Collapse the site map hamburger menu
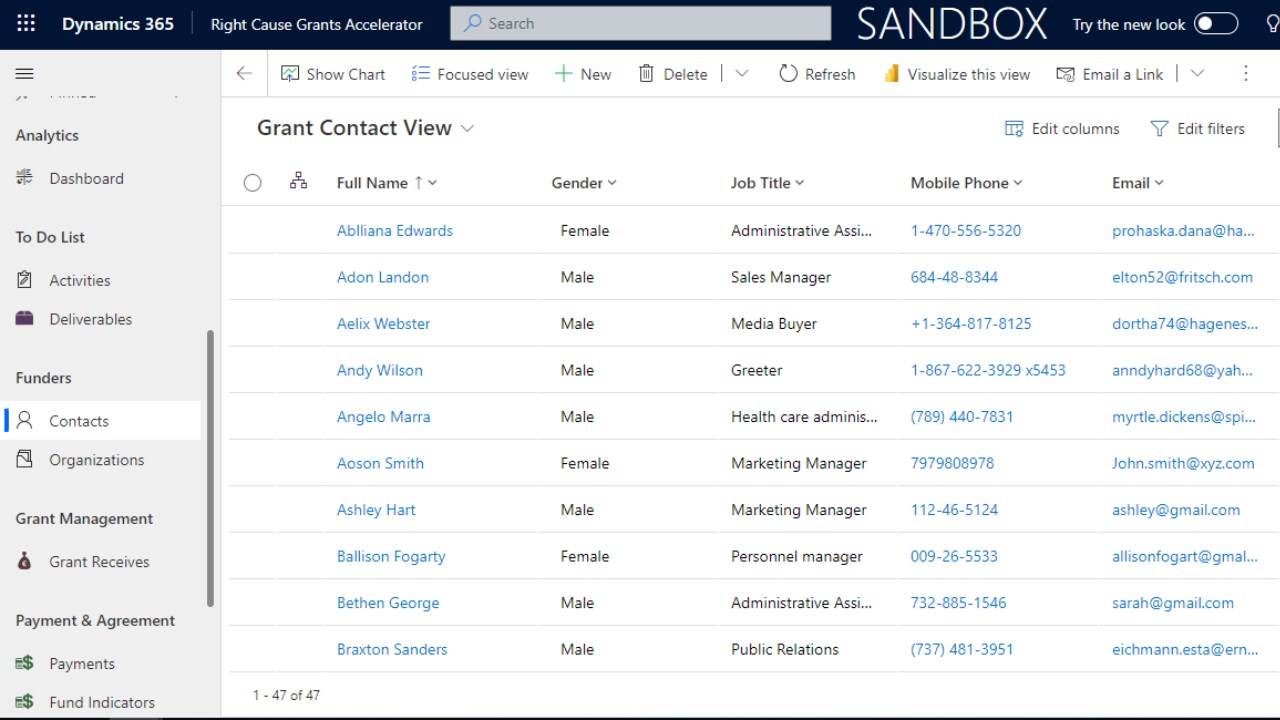This screenshot has height=720, width=1280. (25, 74)
